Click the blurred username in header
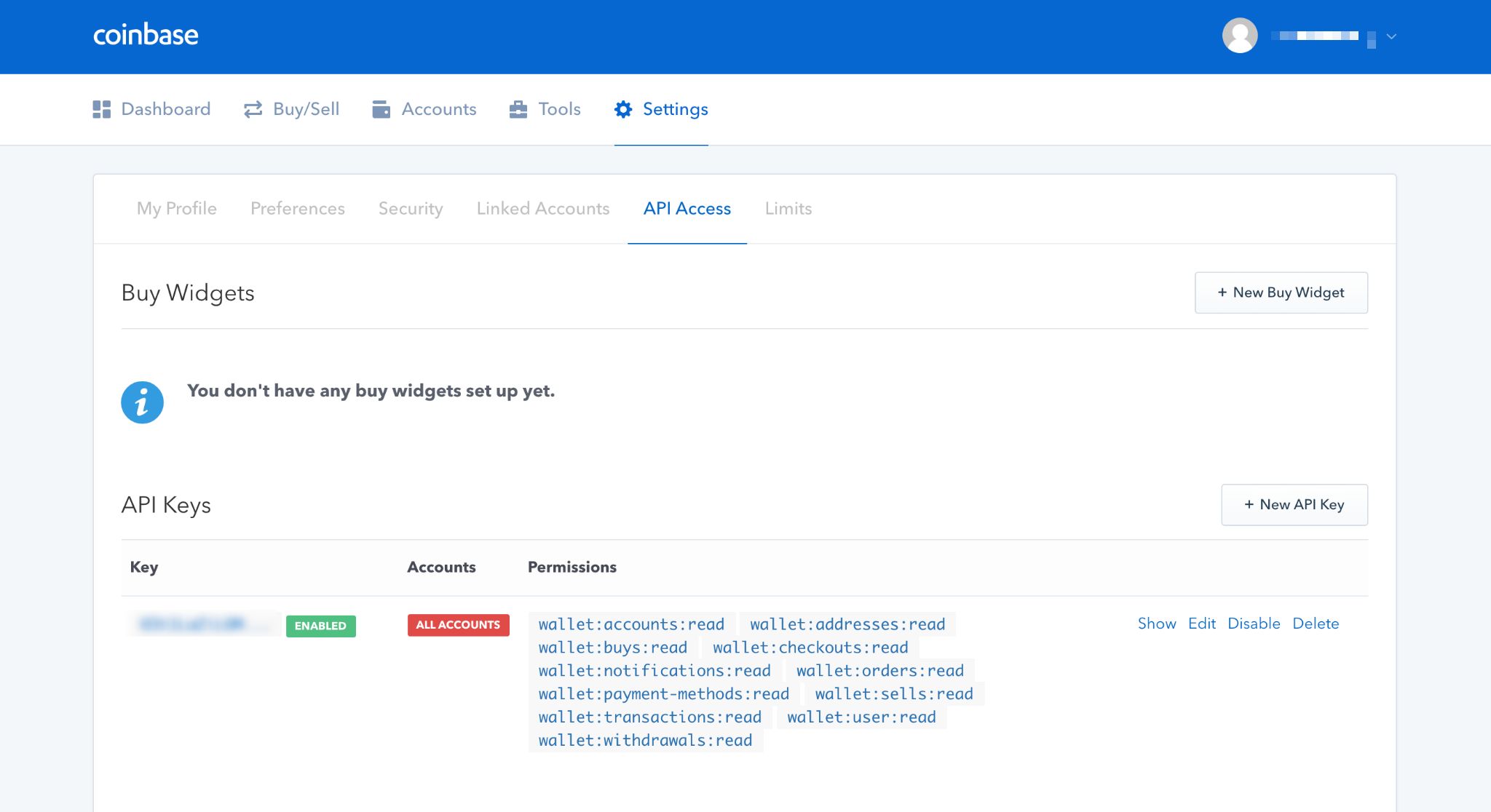Image resolution: width=1491 pixels, height=812 pixels. click(x=1323, y=36)
